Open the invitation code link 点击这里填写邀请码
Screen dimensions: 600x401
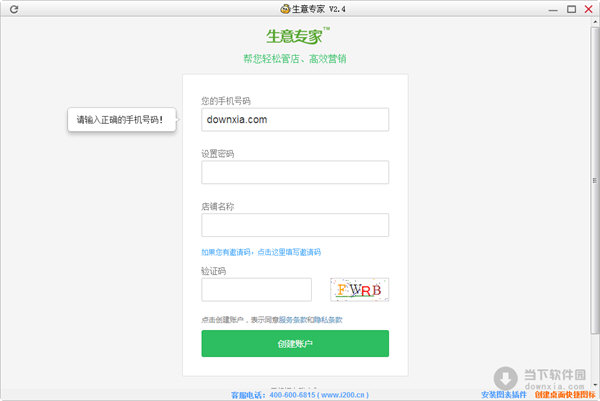pyautogui.click(x=289, y=252)
